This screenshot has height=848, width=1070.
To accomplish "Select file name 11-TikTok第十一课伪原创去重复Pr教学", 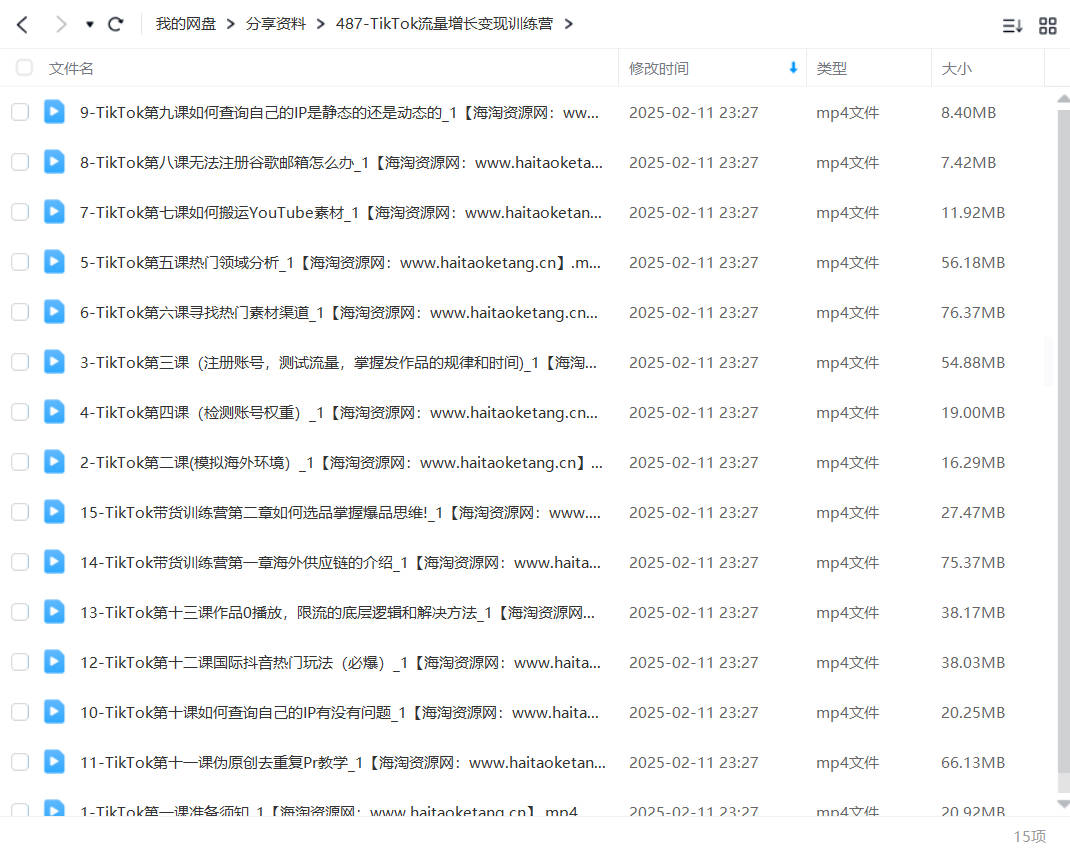I will (x=343, y=763).
